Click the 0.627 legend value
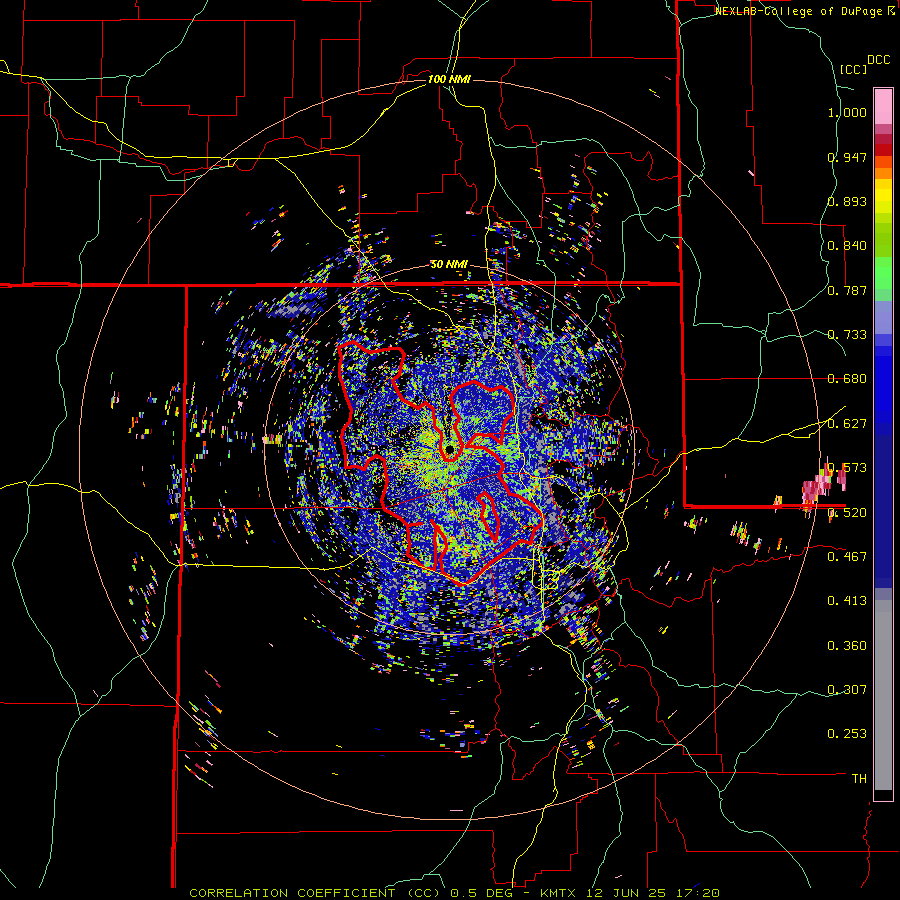Screen dimensions: 900x900 [x=847, y=424]
